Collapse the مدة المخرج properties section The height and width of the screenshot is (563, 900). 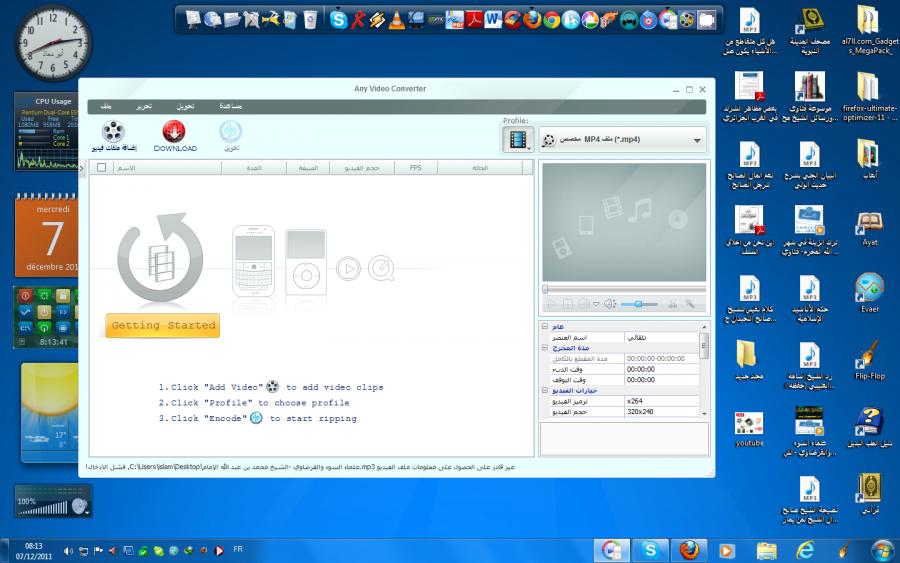545,347
